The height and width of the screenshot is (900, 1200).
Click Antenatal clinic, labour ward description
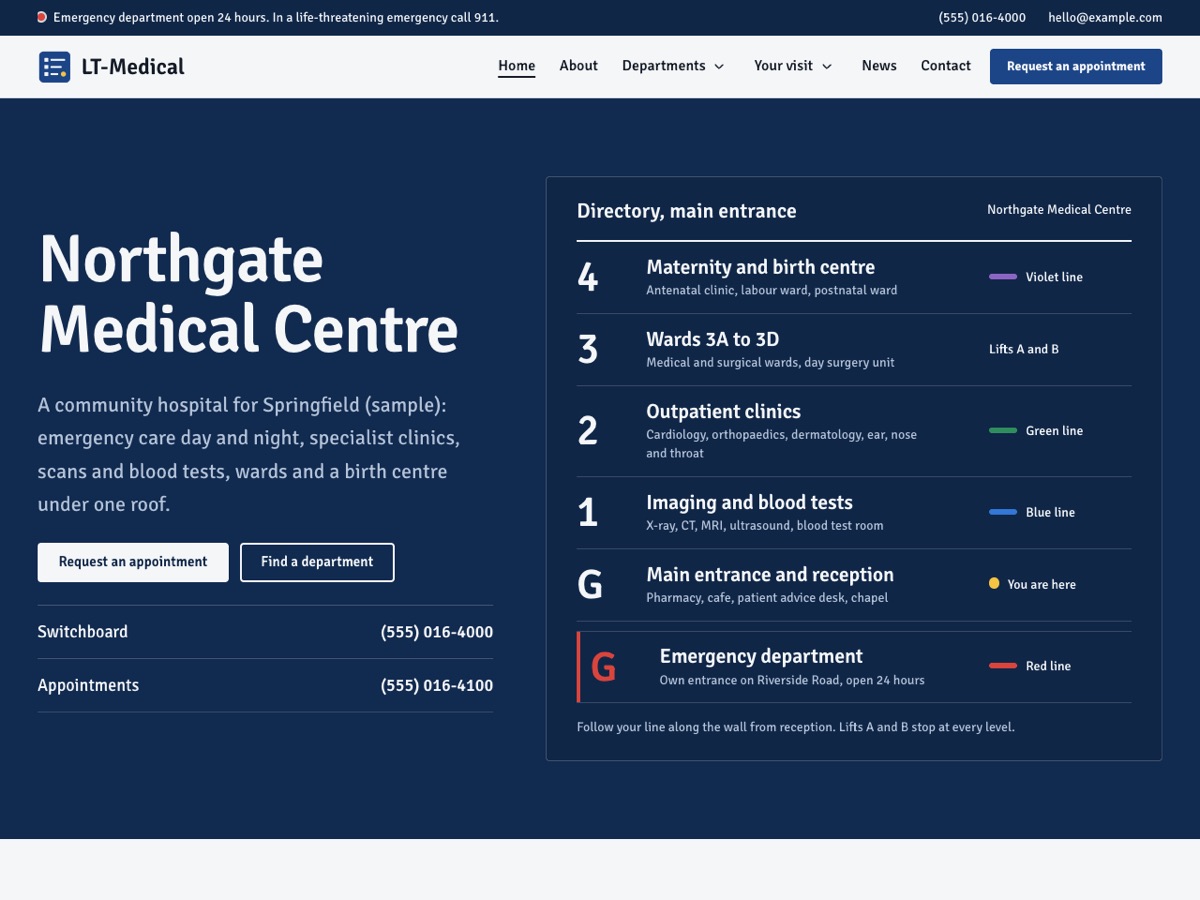coord(772,291)
